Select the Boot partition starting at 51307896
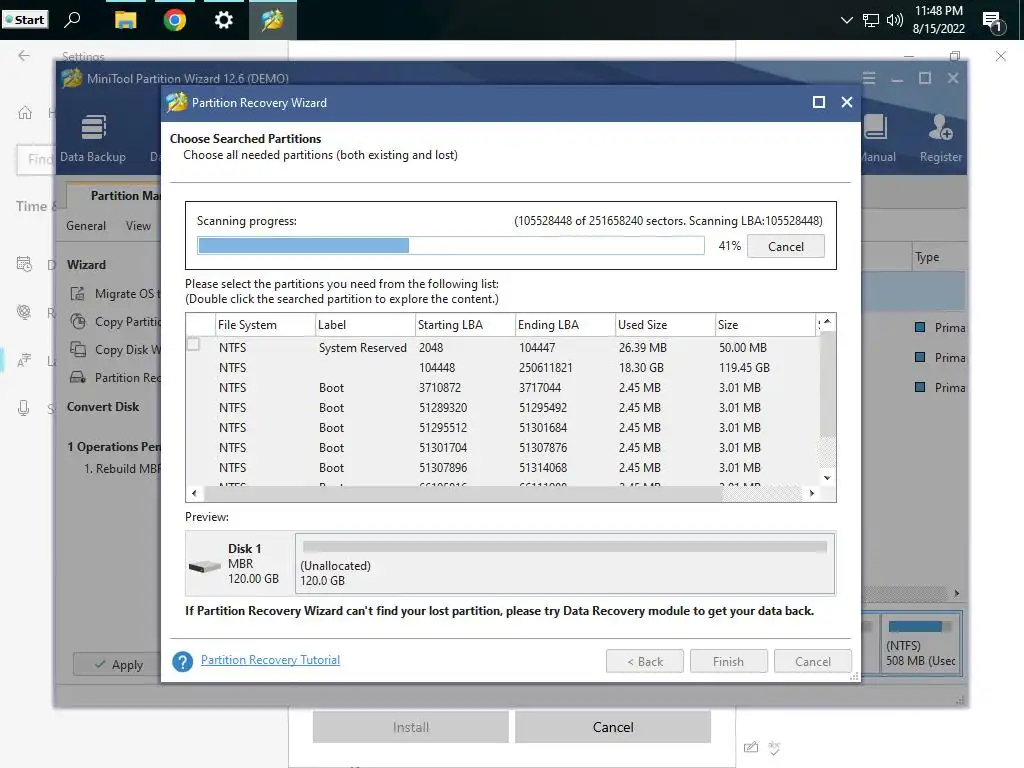This screenshot has height=768, width=1024. (x=502, y=468)
